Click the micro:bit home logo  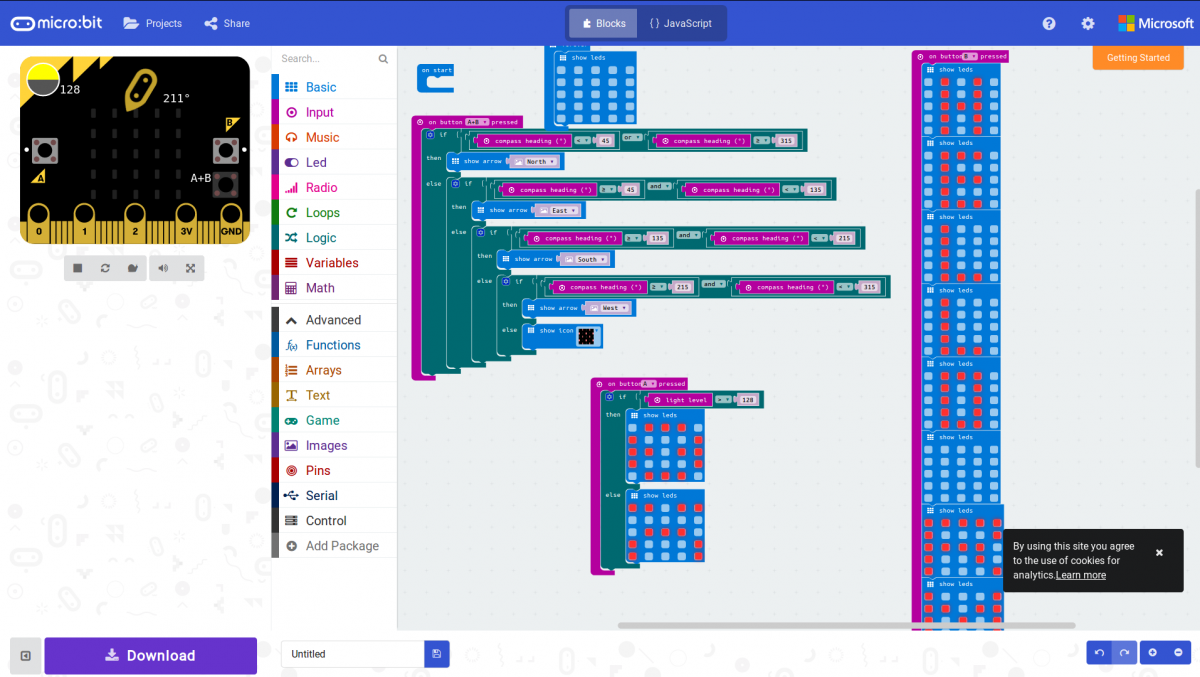[57, 23]
